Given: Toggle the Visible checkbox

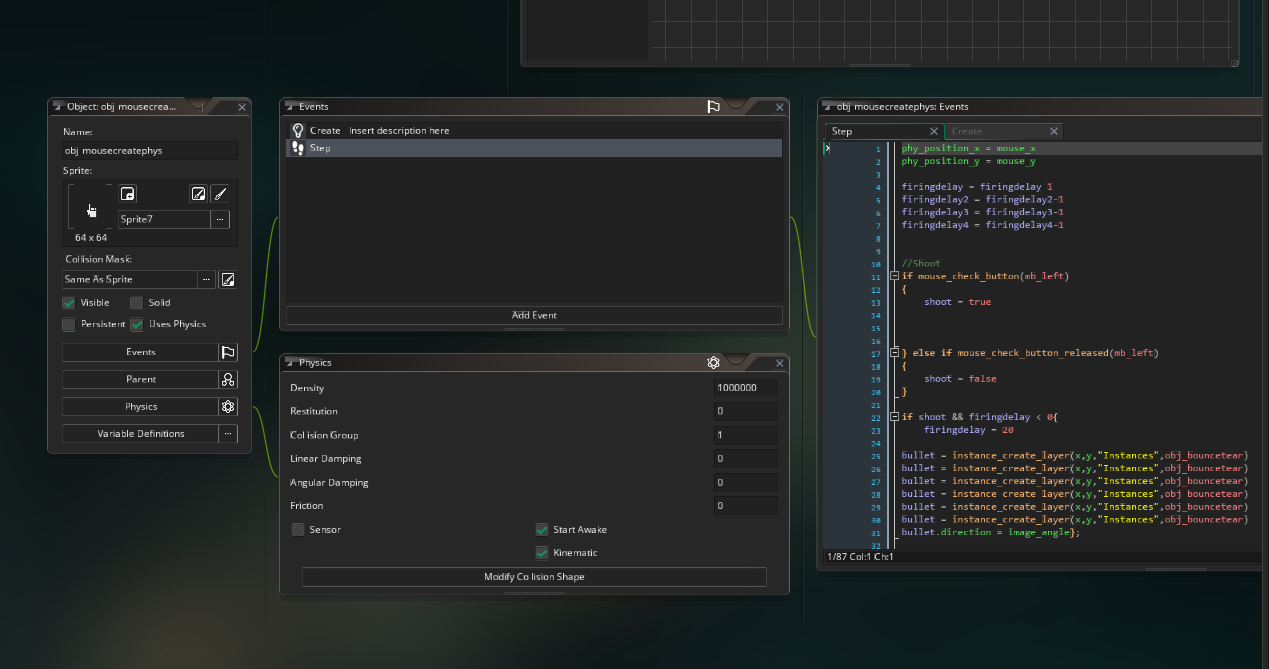Looking at the screenshot, I should point(69,302).
